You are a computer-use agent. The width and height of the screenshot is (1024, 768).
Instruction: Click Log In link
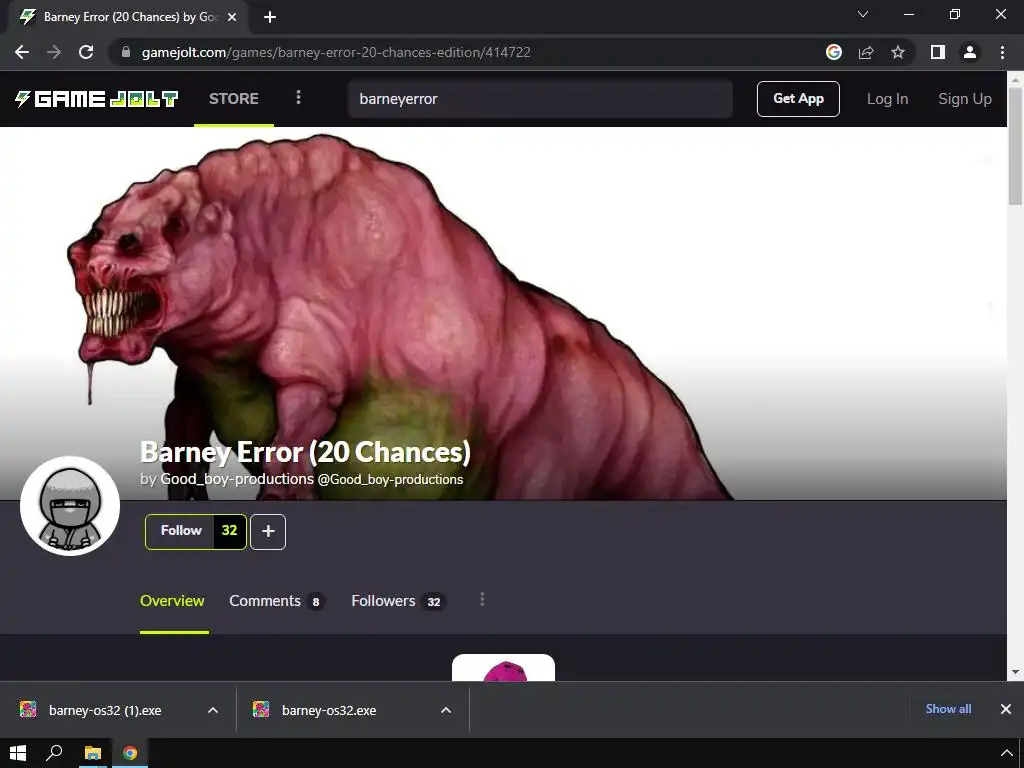(887, 99)
